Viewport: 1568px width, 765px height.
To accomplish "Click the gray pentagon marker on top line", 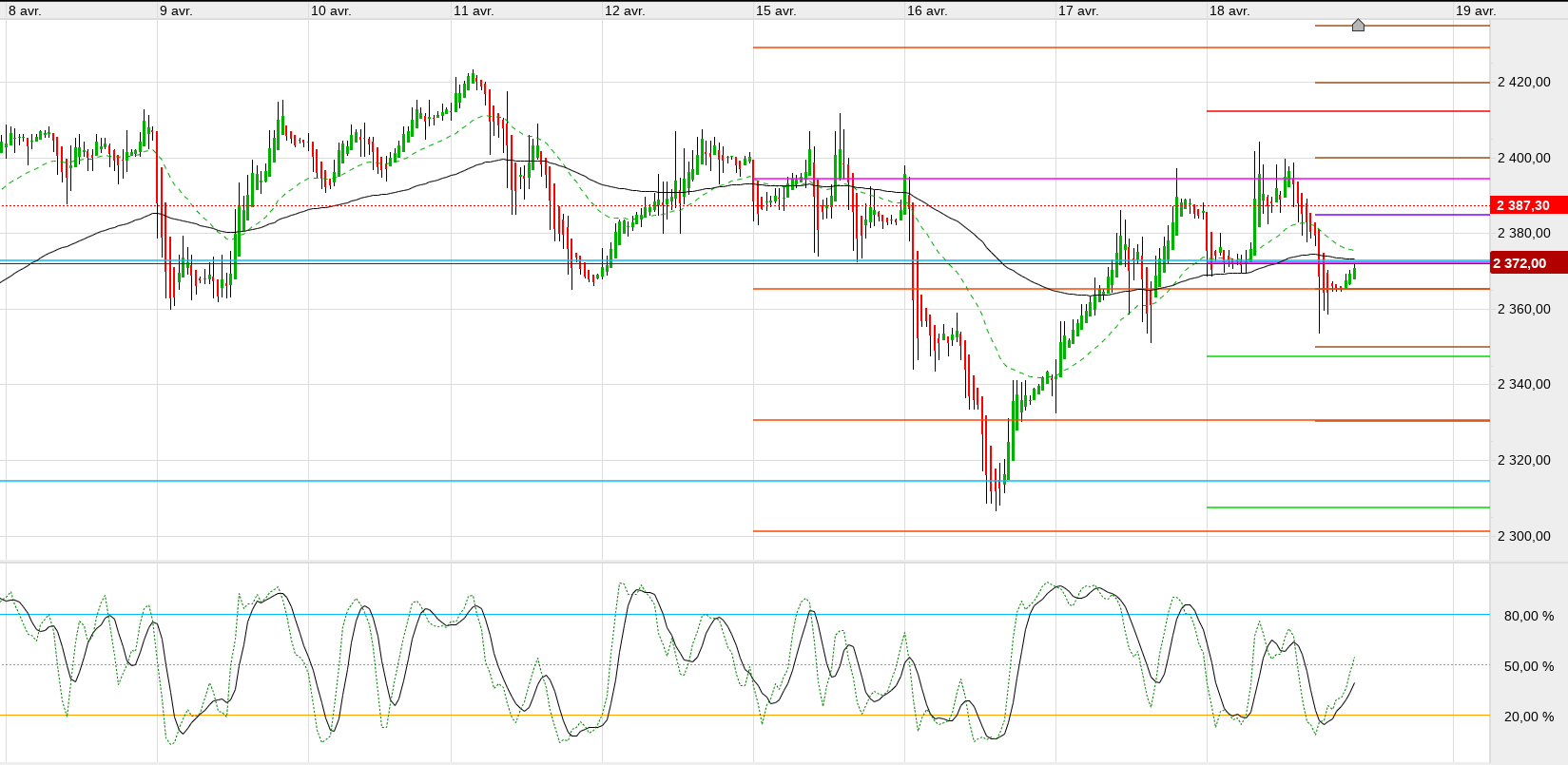I will (1358, 25).
